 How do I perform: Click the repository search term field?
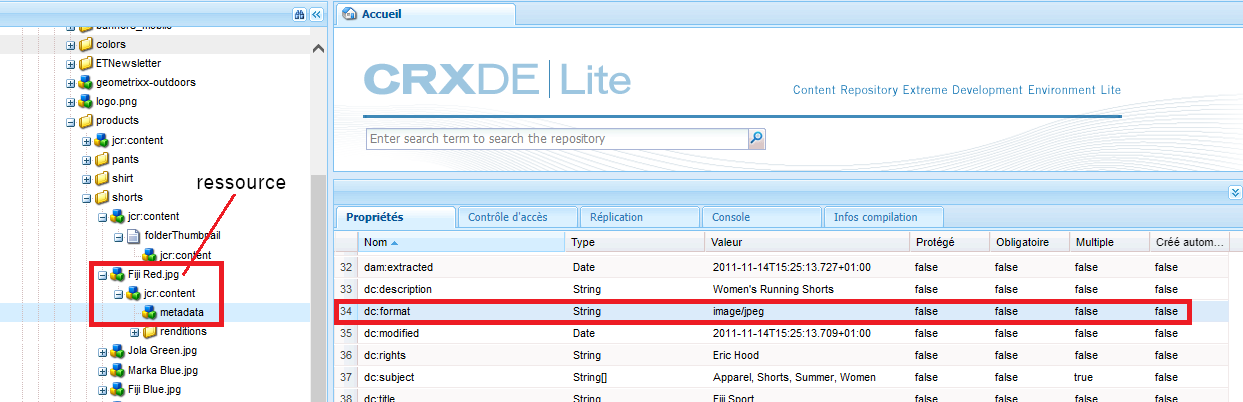click(x=557, y=139)
